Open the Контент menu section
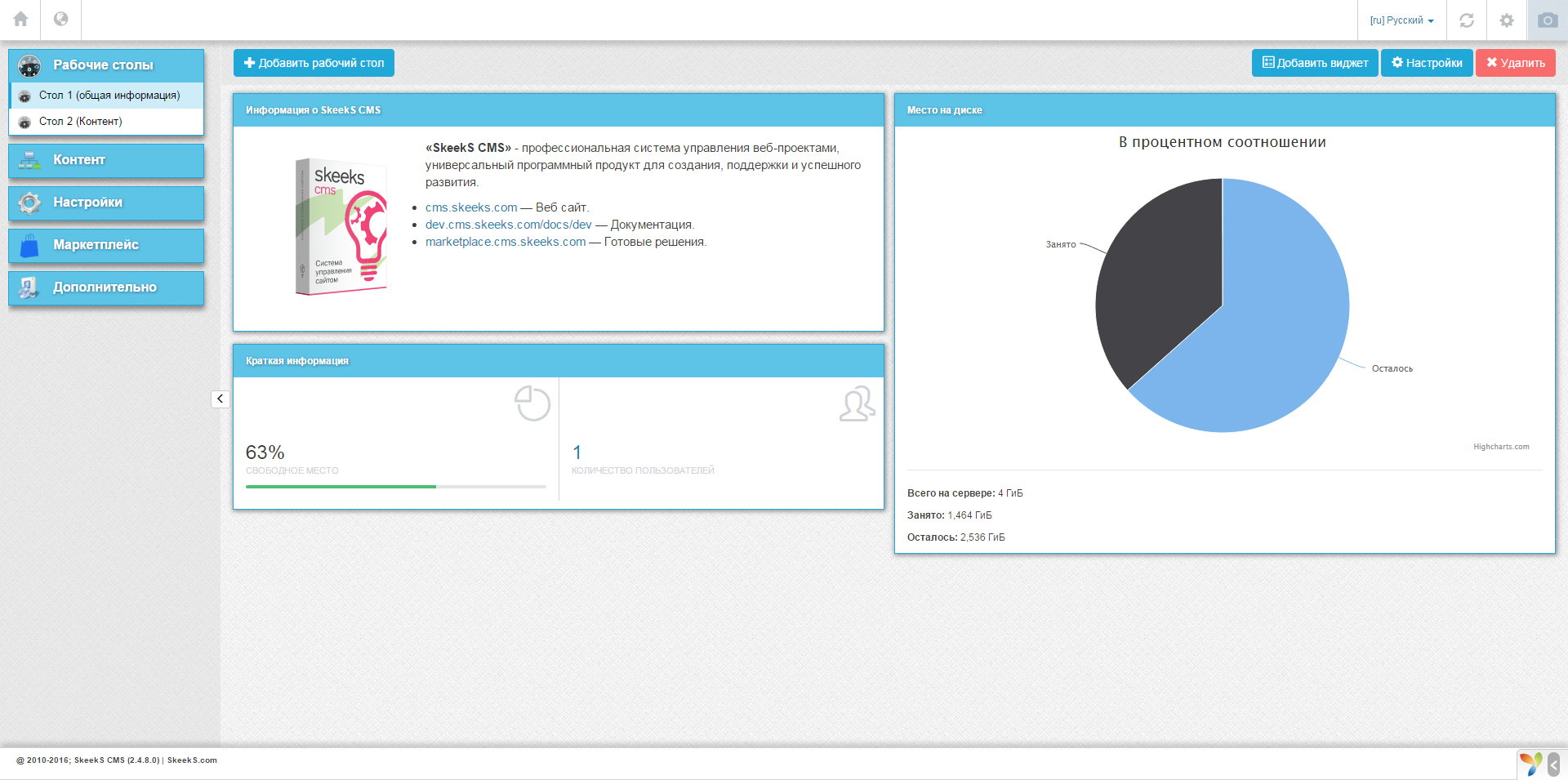The height and width of the screenshot is (780, 1568). click(x=106, y=160)
